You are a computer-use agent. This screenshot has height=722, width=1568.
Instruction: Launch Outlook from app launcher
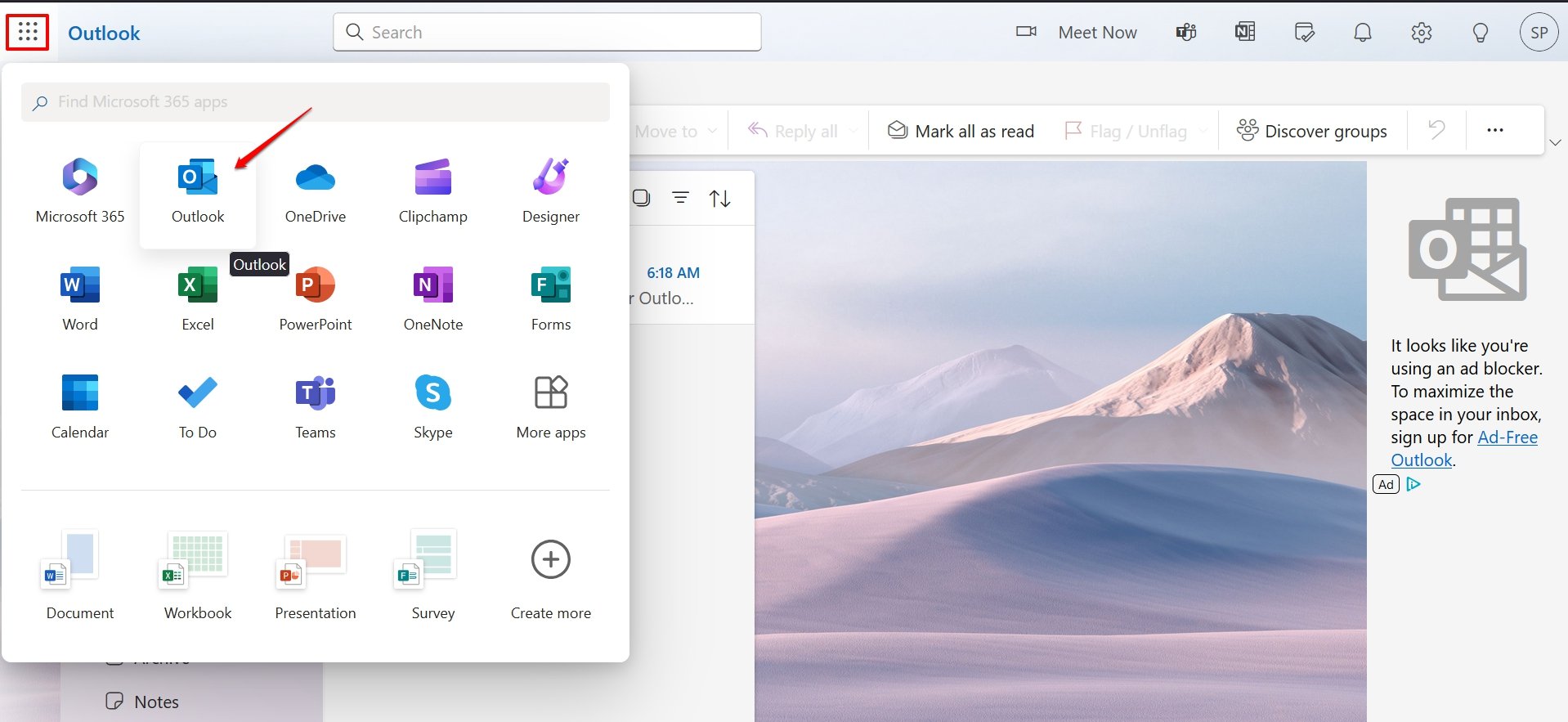click(x=198, y=195)
